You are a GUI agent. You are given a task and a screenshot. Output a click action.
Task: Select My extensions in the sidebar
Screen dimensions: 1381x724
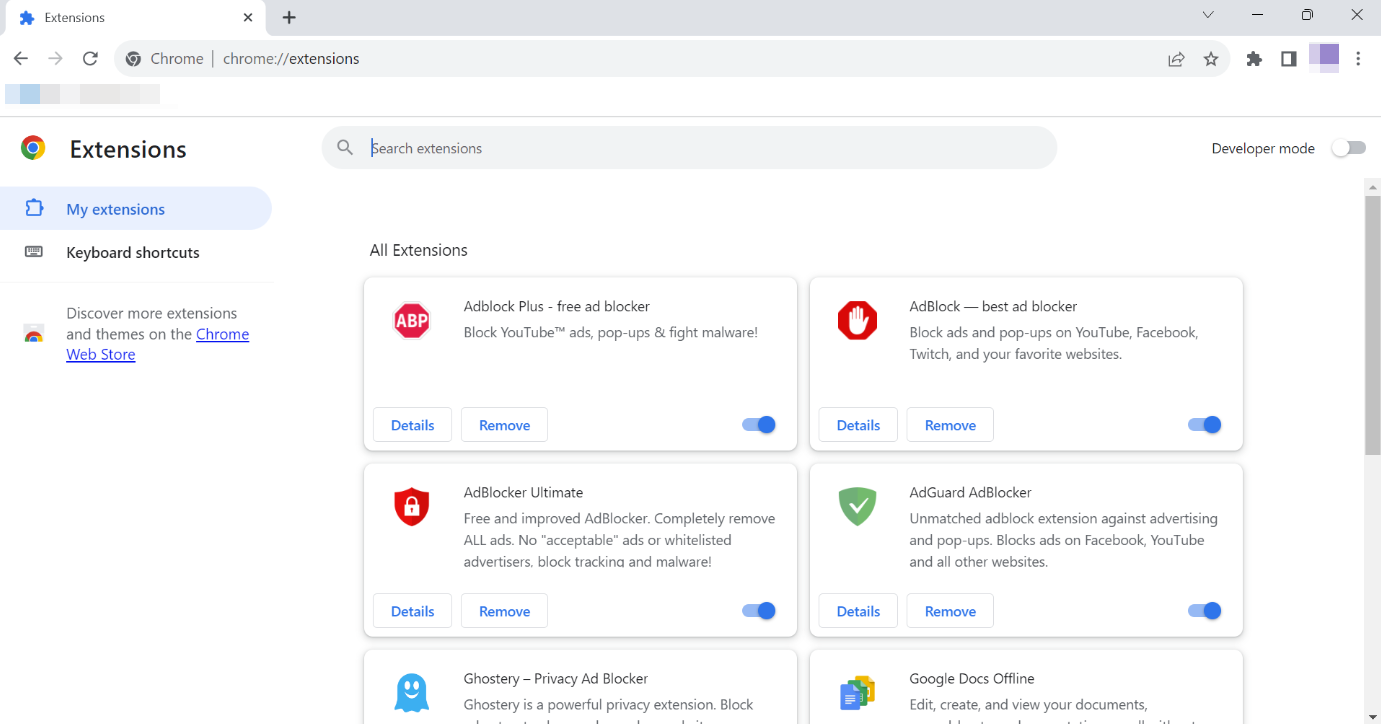[x=136, y=208]
